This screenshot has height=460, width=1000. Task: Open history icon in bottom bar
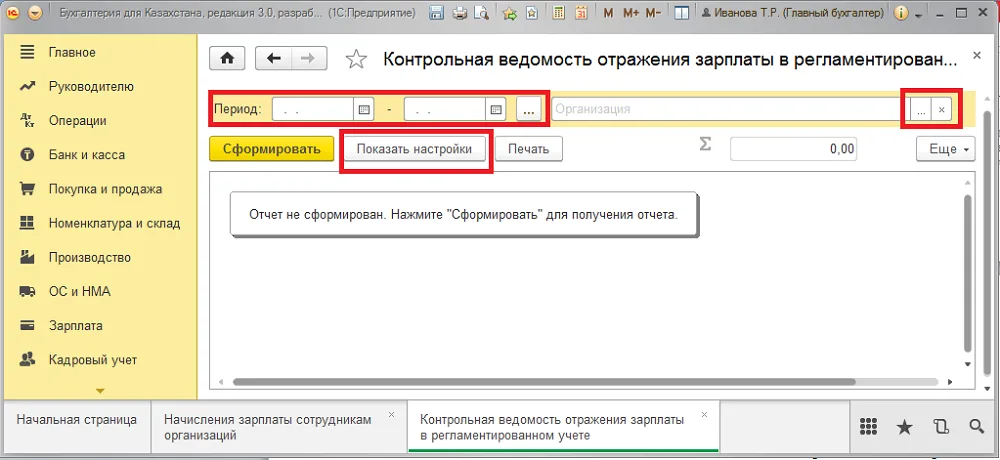pos(941,427)
